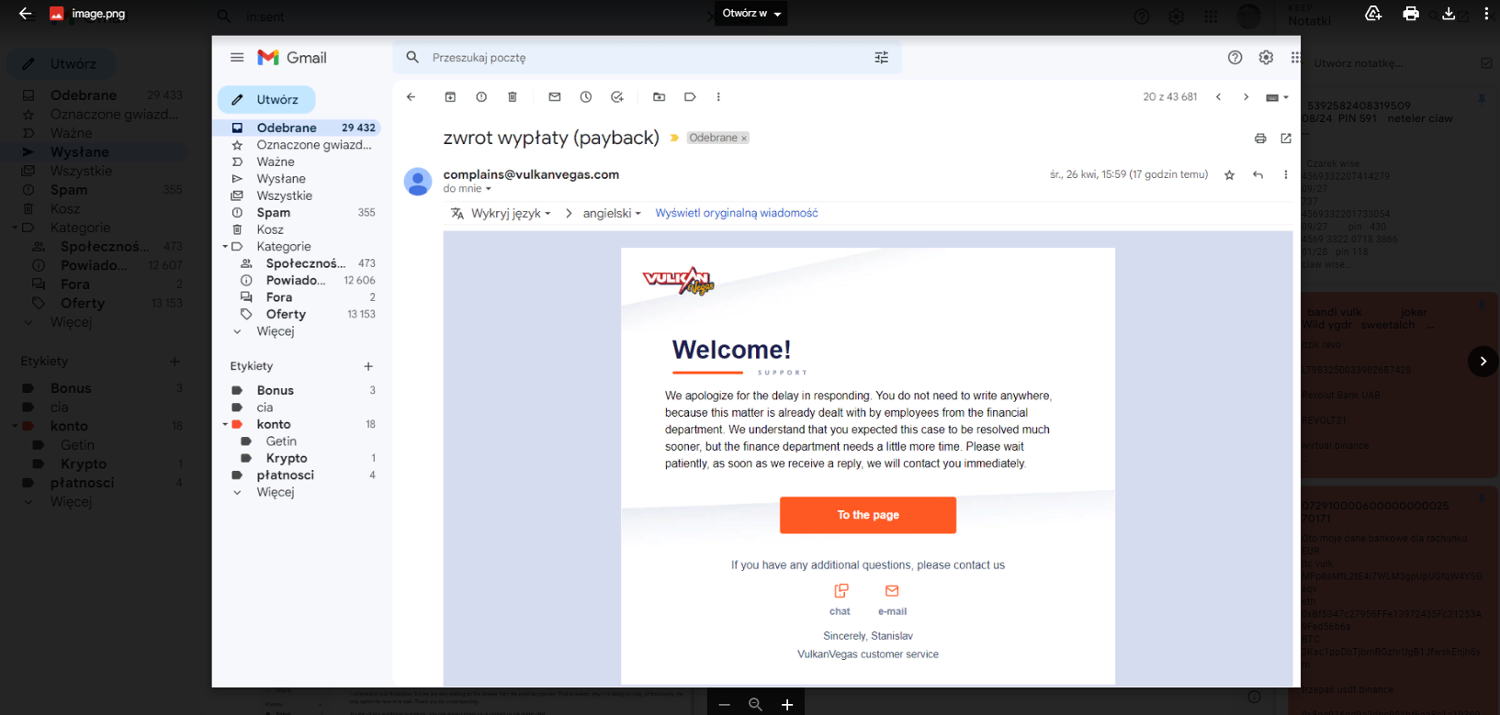Add the file to Drive shortcut icon
The height and width of the screenshot is (715, 1500).
(1373, 14)
